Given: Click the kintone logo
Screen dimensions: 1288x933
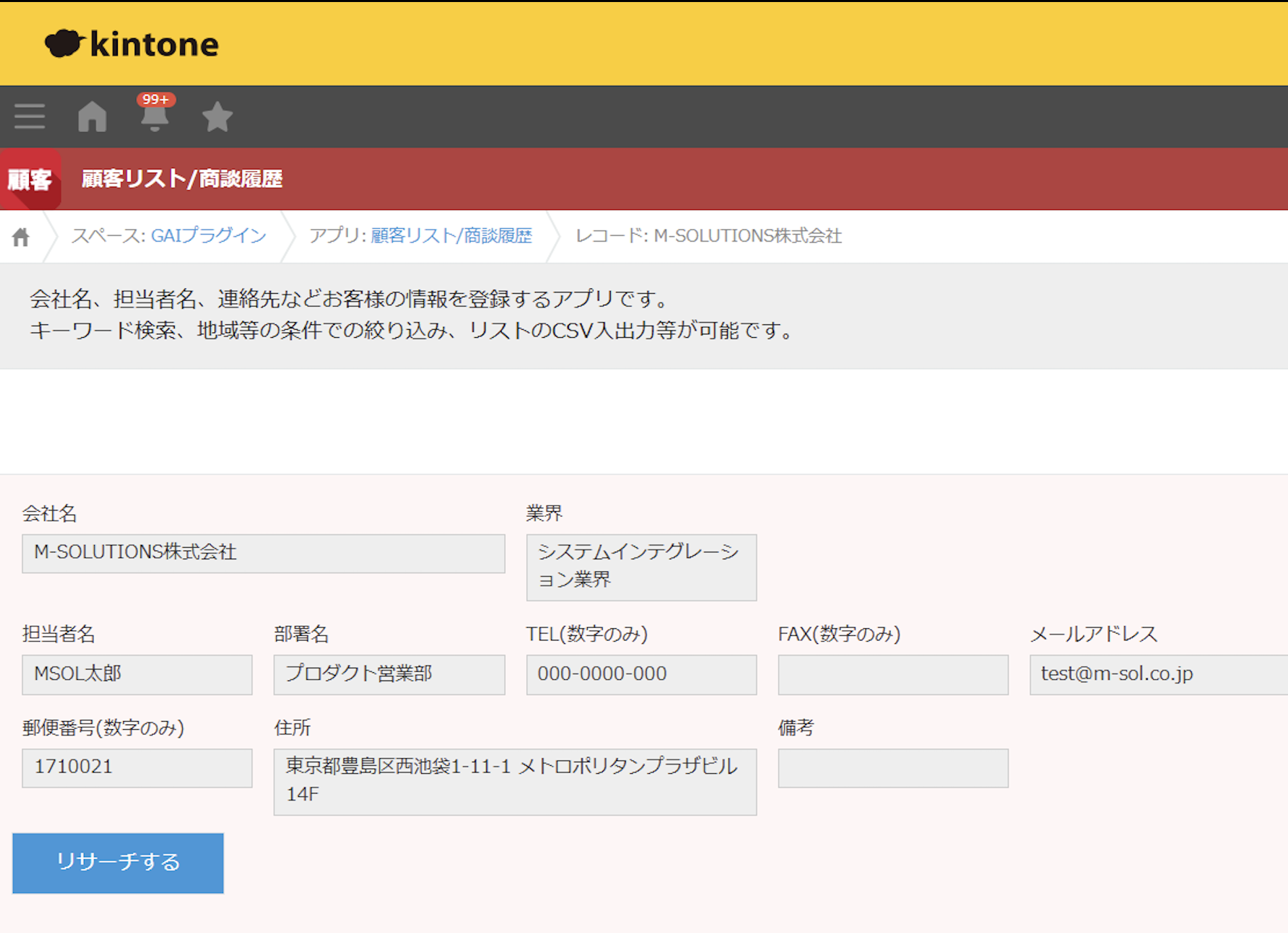Looking at the screenshot, I should click(x=132, y=44).
